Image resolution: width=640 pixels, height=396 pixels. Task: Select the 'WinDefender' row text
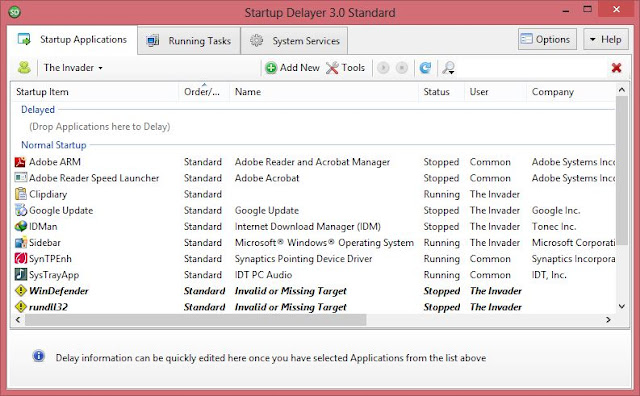point(58,291)
